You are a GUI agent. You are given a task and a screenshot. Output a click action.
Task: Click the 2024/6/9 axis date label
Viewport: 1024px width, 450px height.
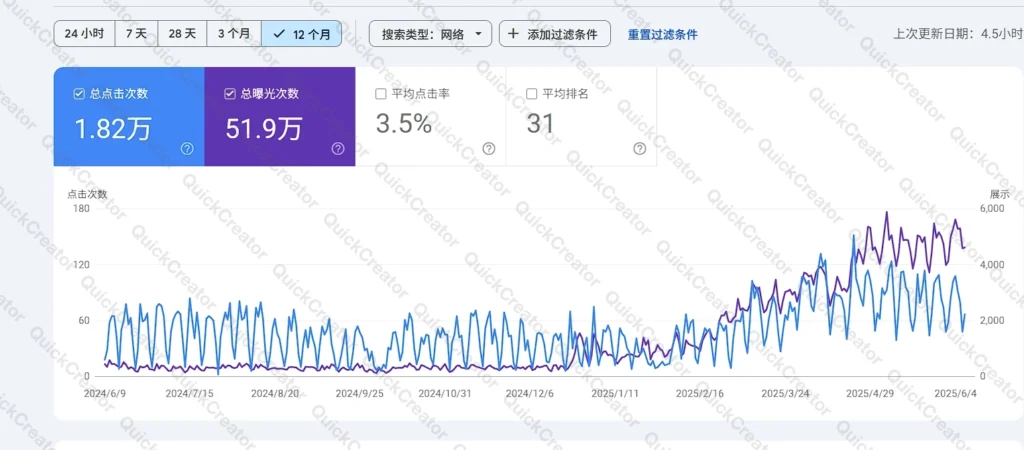point(105,394)
